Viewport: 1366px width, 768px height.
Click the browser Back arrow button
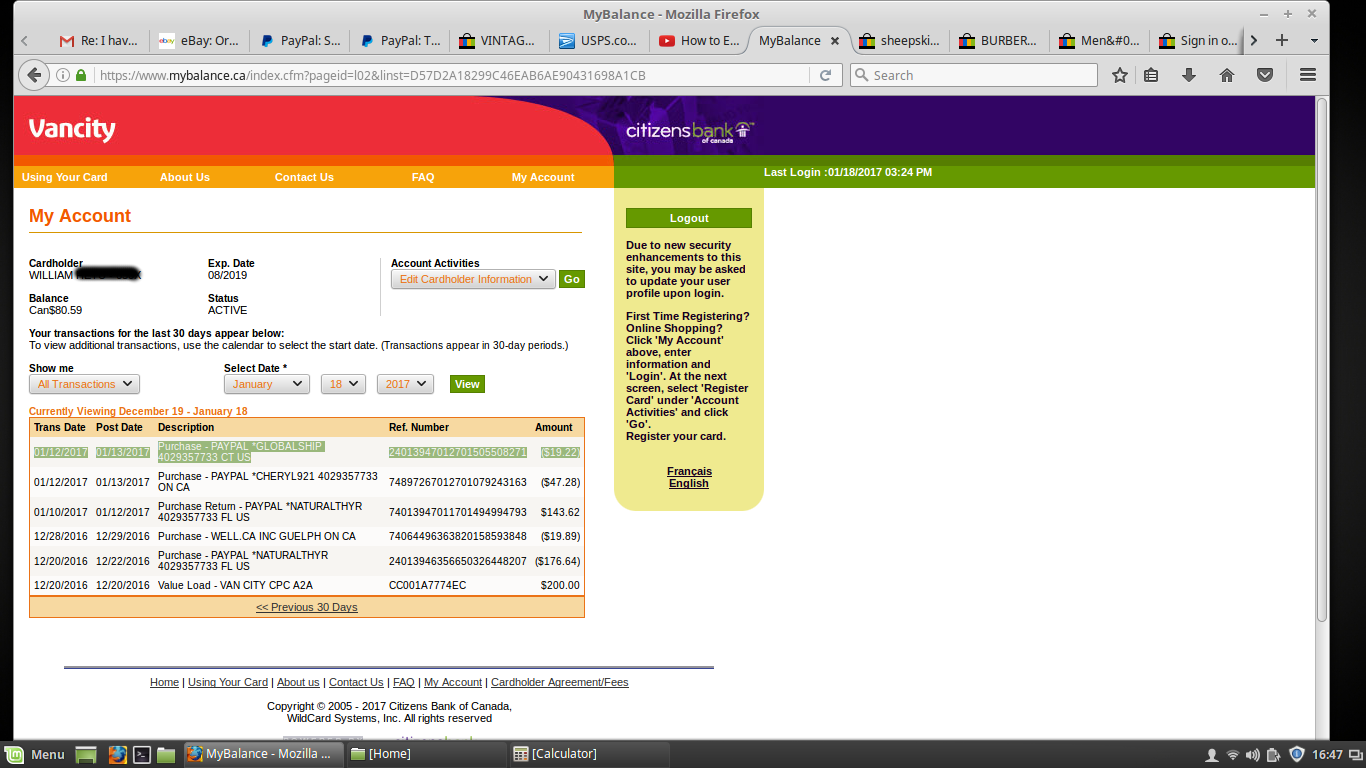tap(34, 75)
